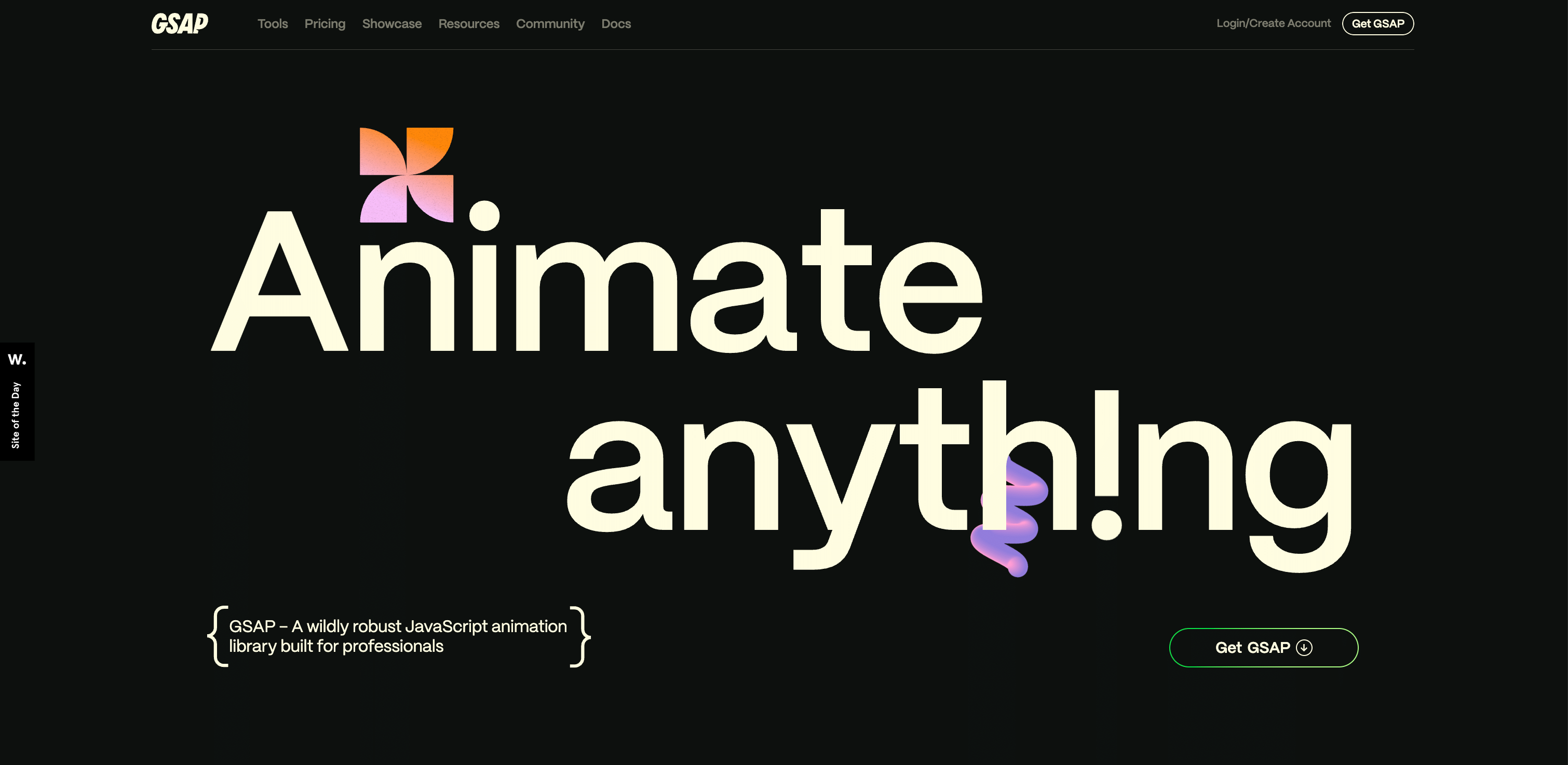
Task: Click the download arrow circle icon
Action: [1304, 648]
